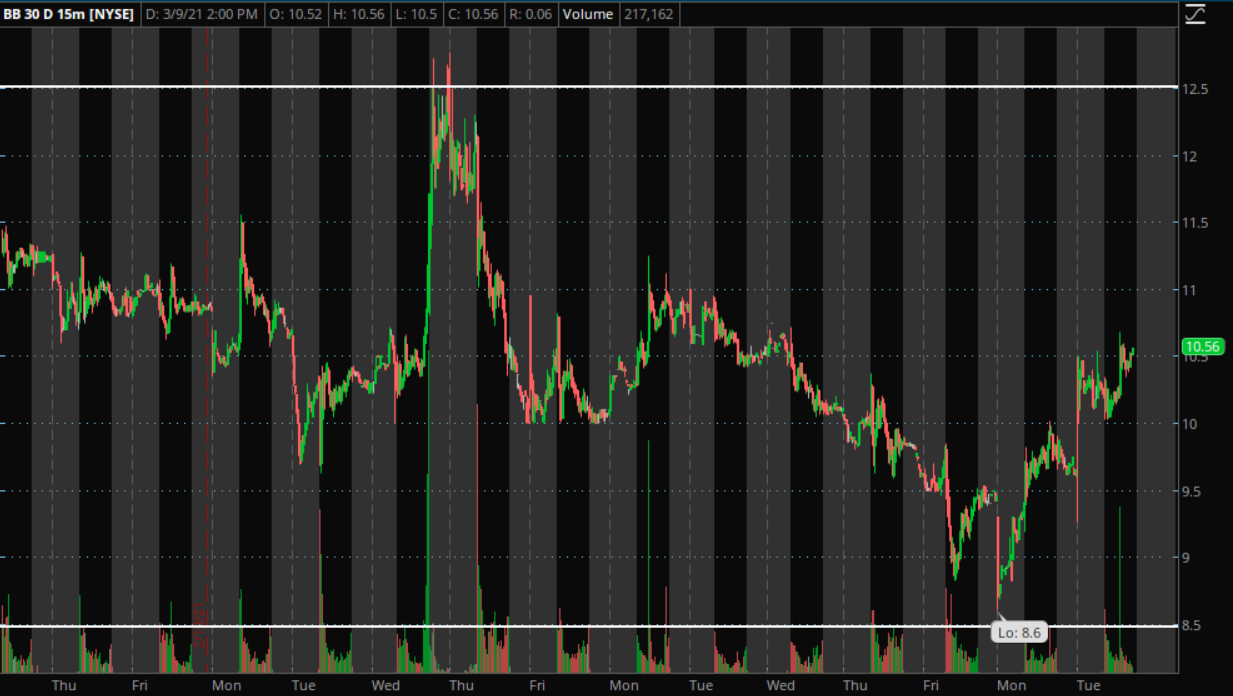Click the Volume study label

pos(588,15)
